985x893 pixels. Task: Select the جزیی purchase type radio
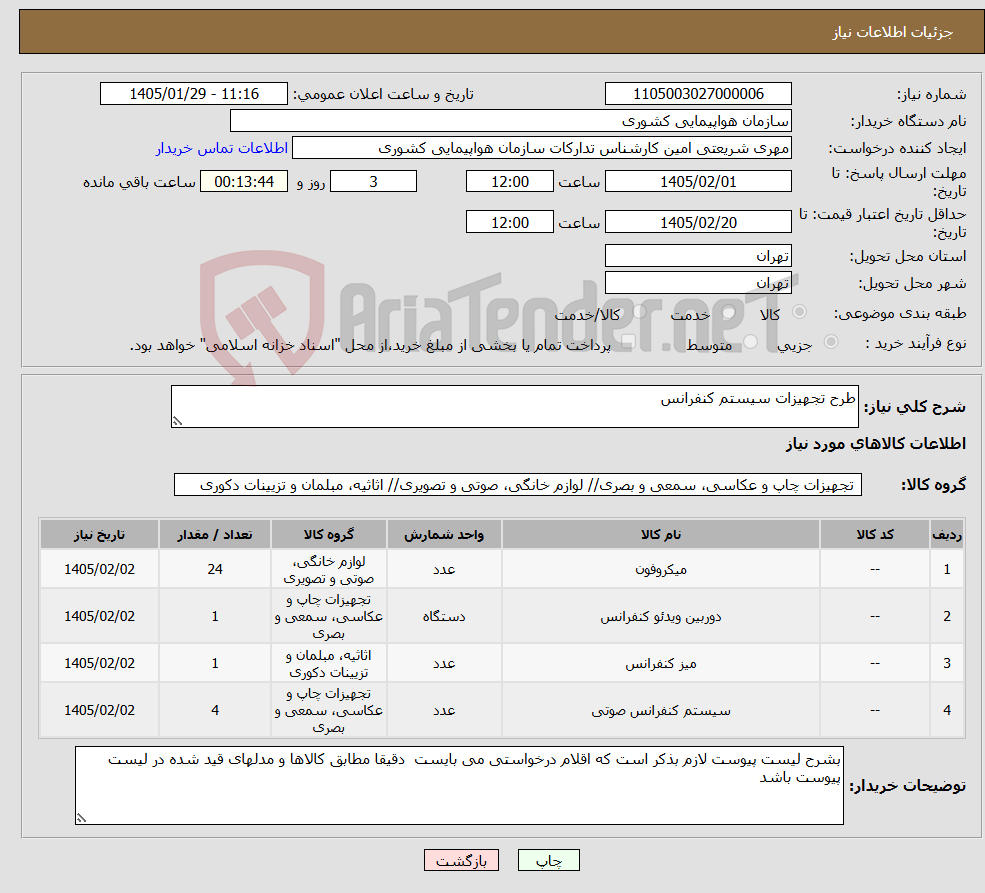coord(830,342)
